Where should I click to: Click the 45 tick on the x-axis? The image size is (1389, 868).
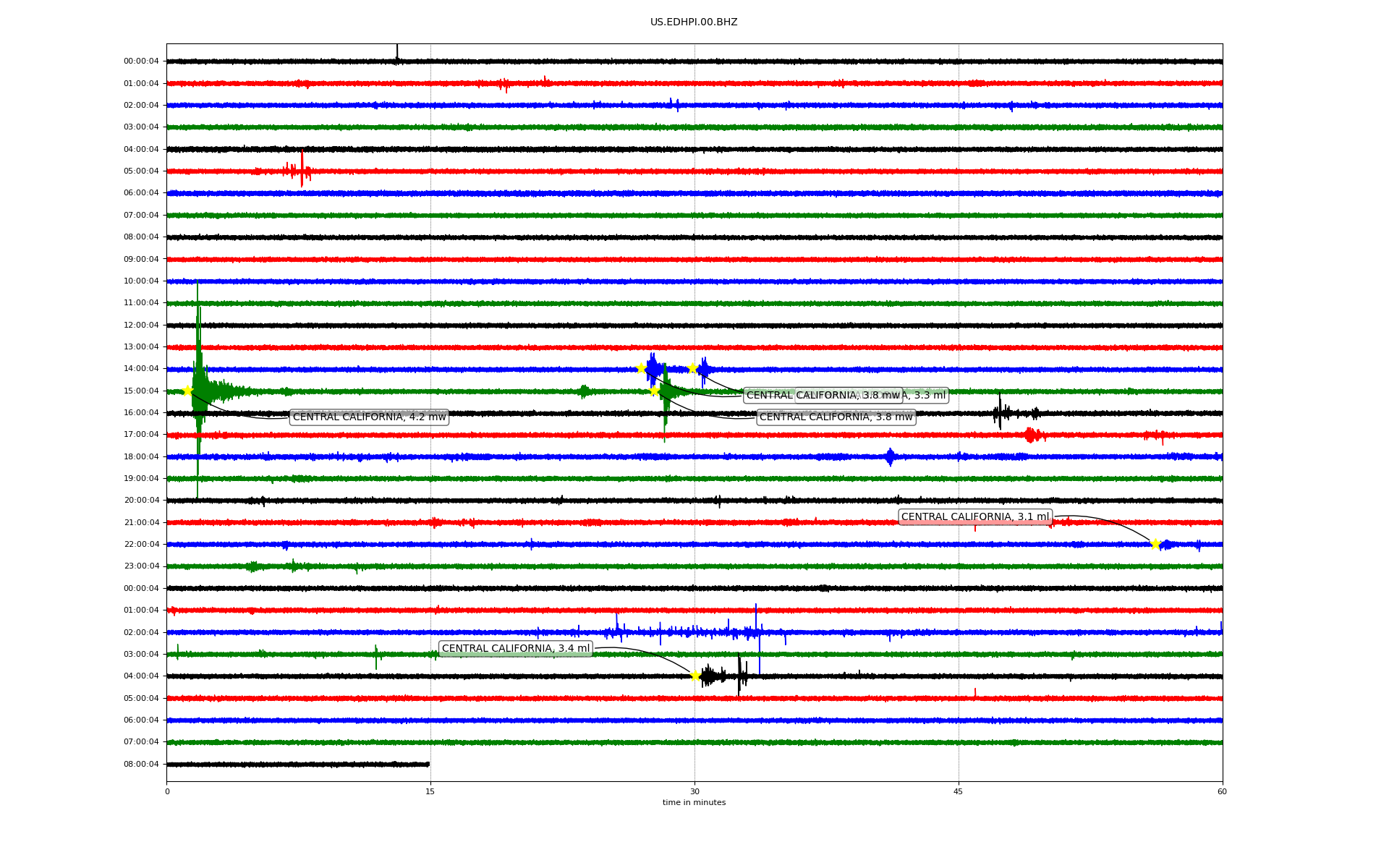pos(959,791)
